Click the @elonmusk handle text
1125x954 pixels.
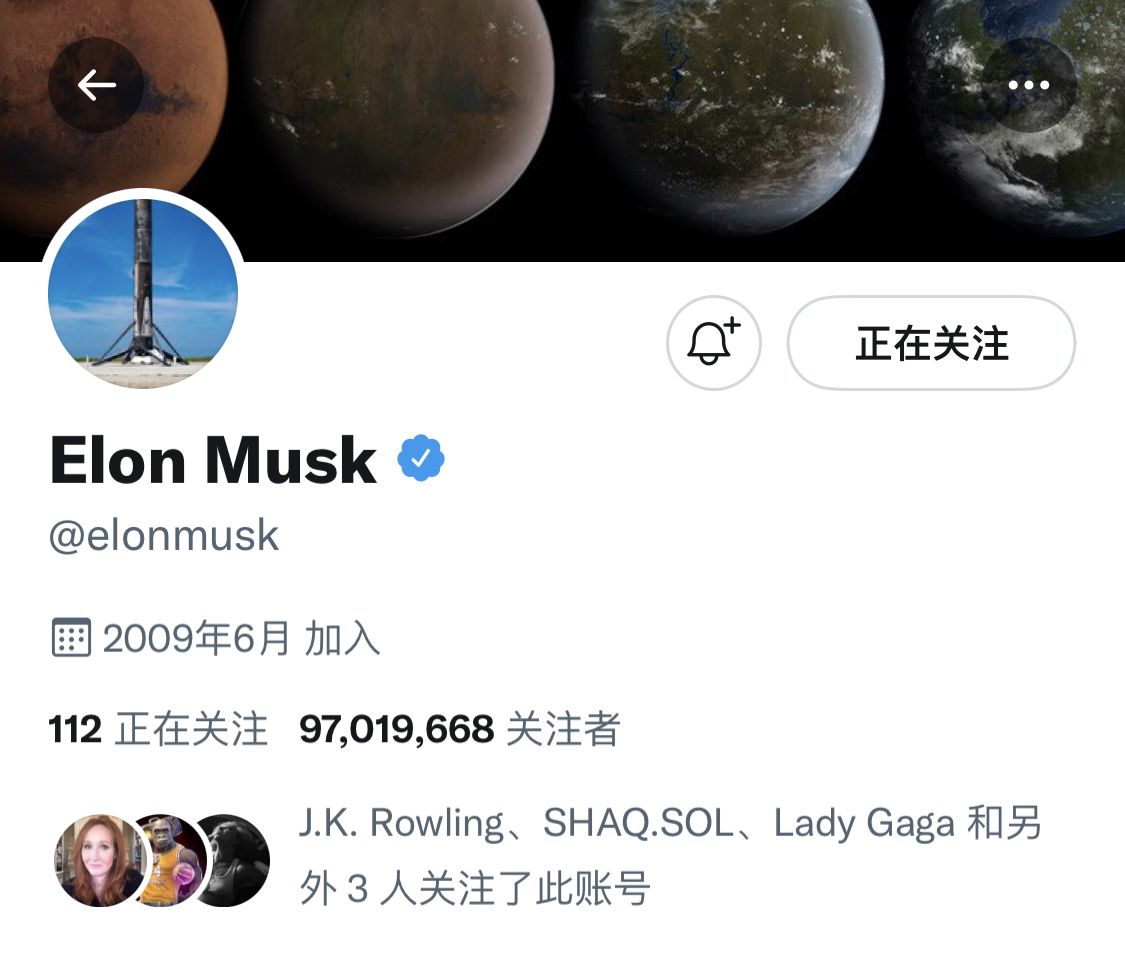[164, 535]
